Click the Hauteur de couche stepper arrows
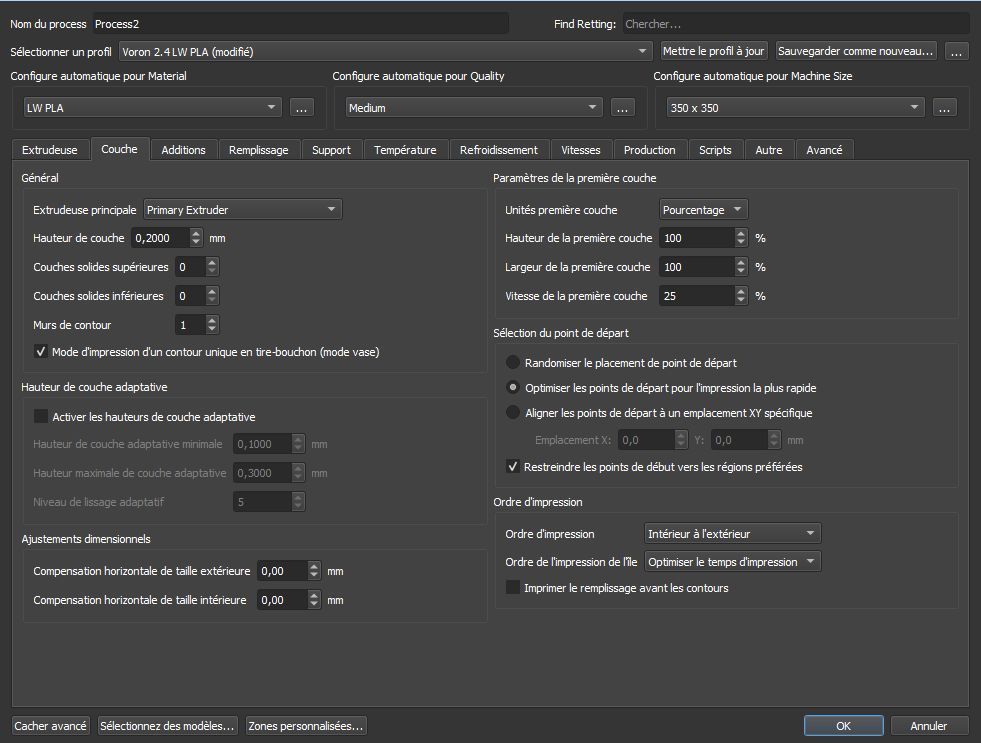The image size is (981, 743). click(x=196, y=238)
